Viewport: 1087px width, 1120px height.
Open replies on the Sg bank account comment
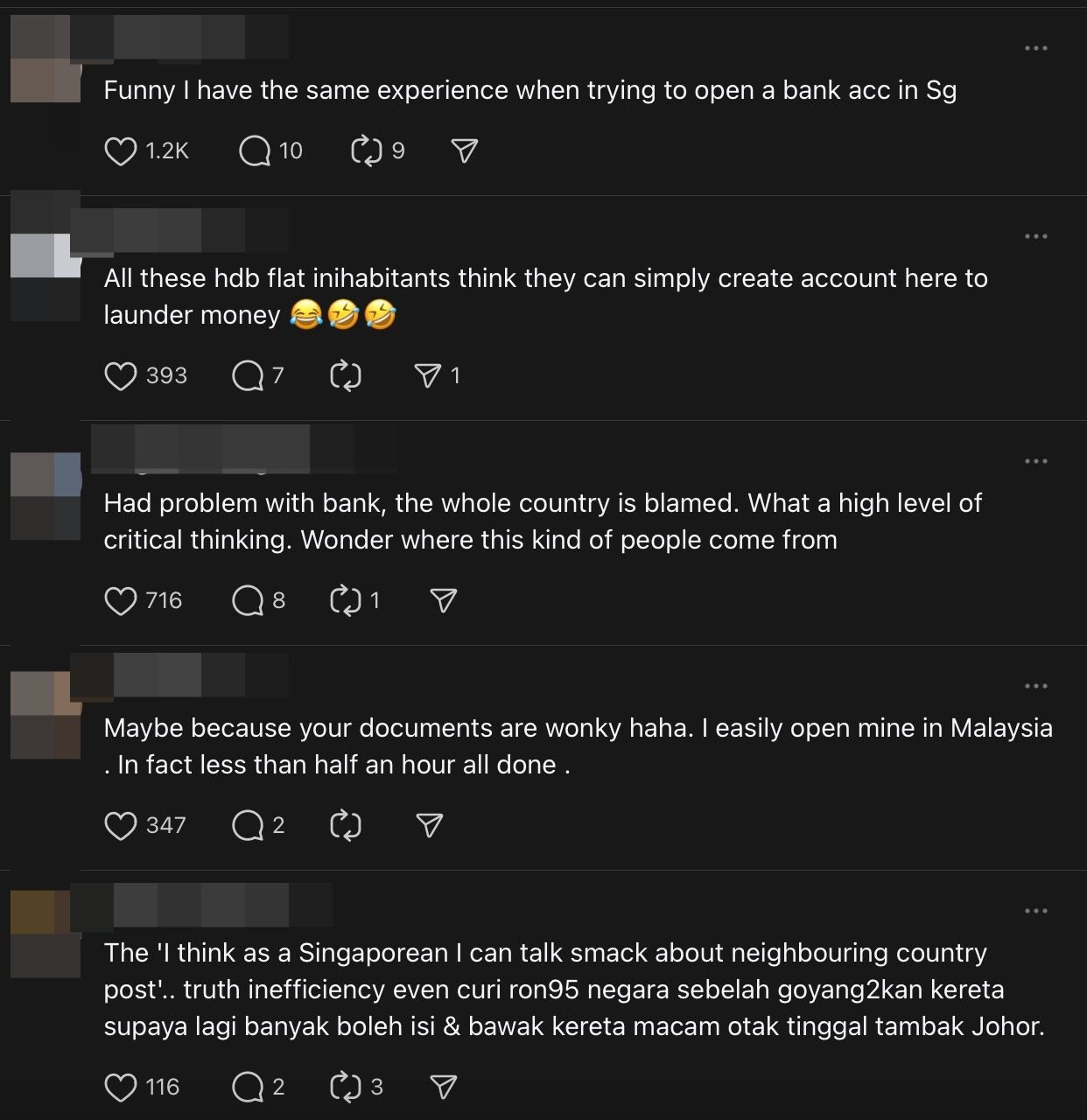click(x=255, y=151)
